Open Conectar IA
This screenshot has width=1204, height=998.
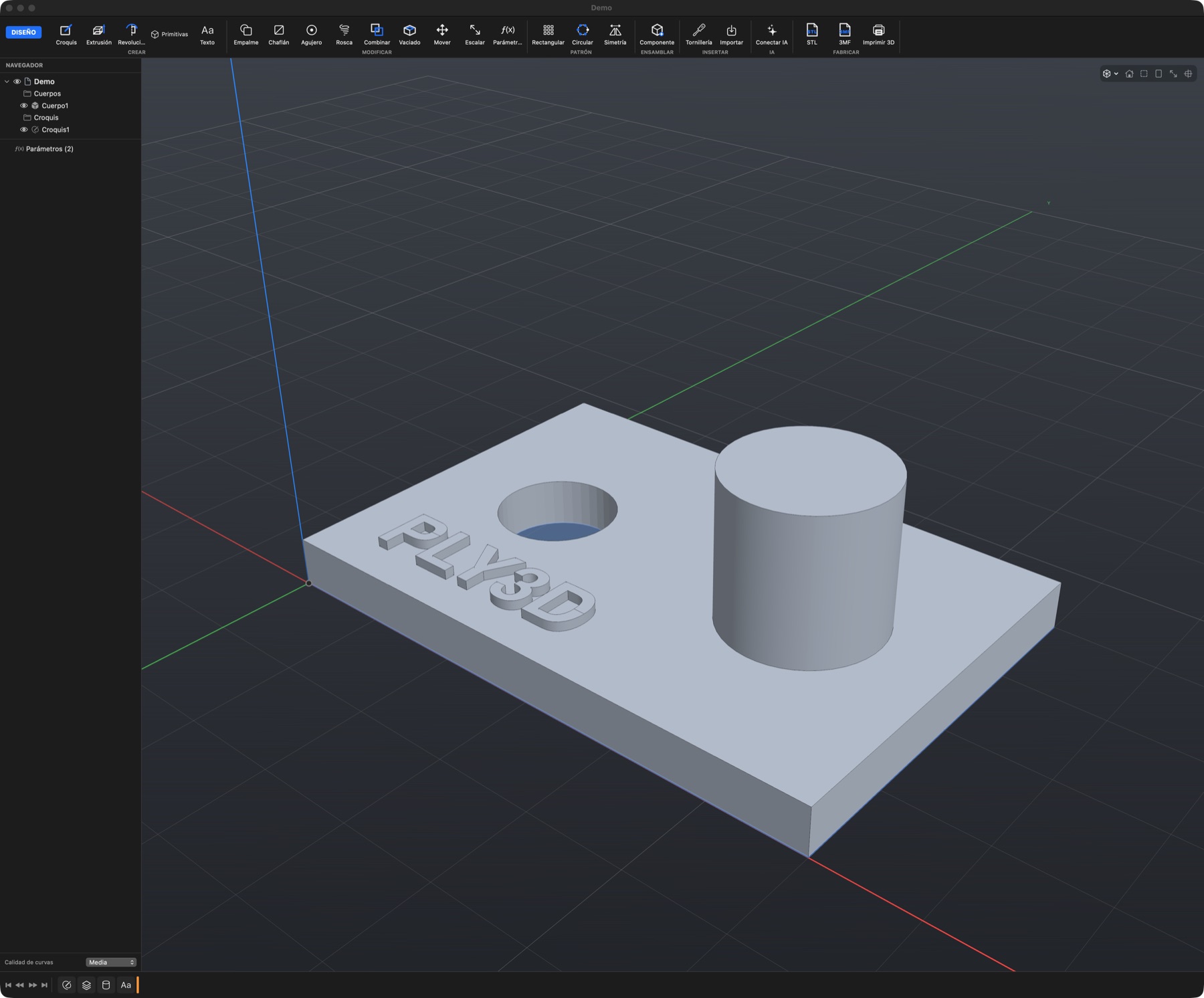pyautogui.click(x=772, y=35)
